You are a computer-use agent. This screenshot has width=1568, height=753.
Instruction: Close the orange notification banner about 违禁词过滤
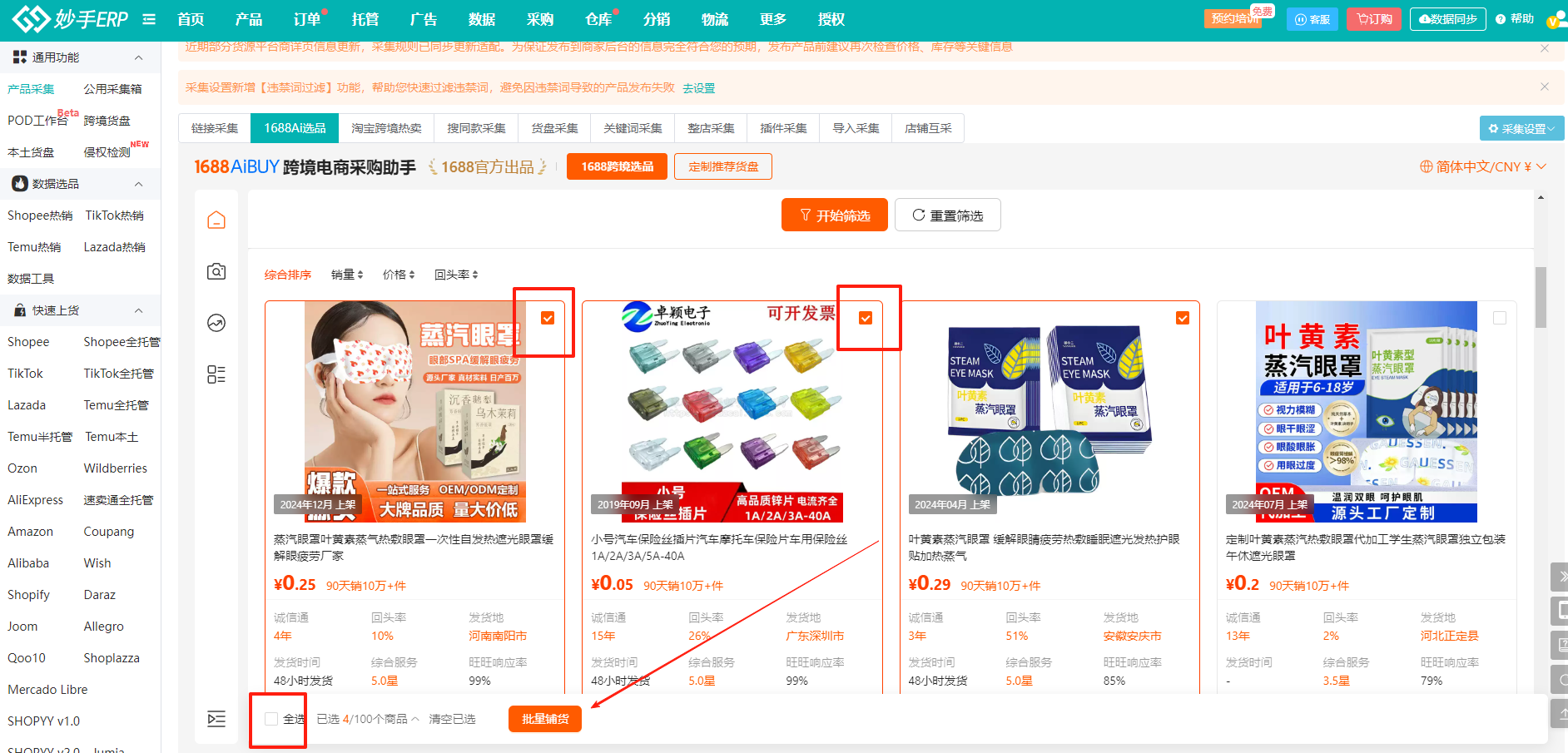(x=1545, y=87)
